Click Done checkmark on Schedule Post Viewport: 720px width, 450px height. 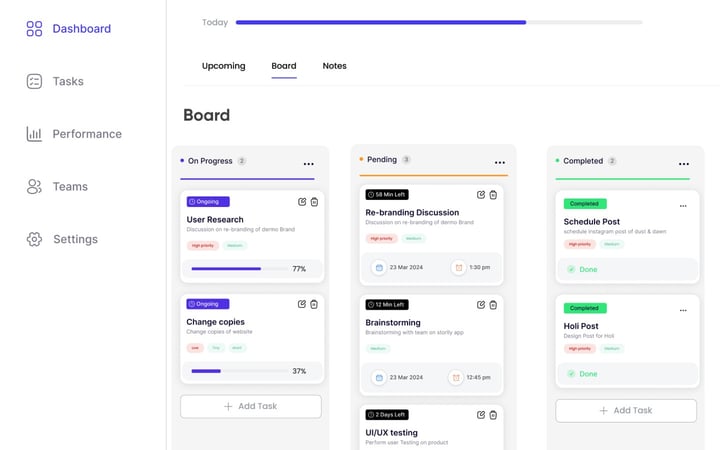pyautogui.click(x=571, y=269)
